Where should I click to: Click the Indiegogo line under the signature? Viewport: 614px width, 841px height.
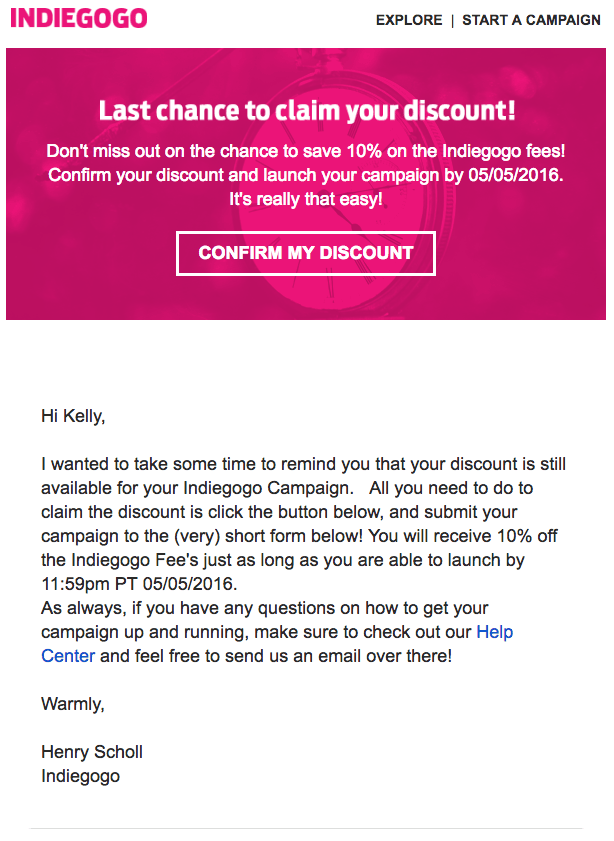(80, 776)
